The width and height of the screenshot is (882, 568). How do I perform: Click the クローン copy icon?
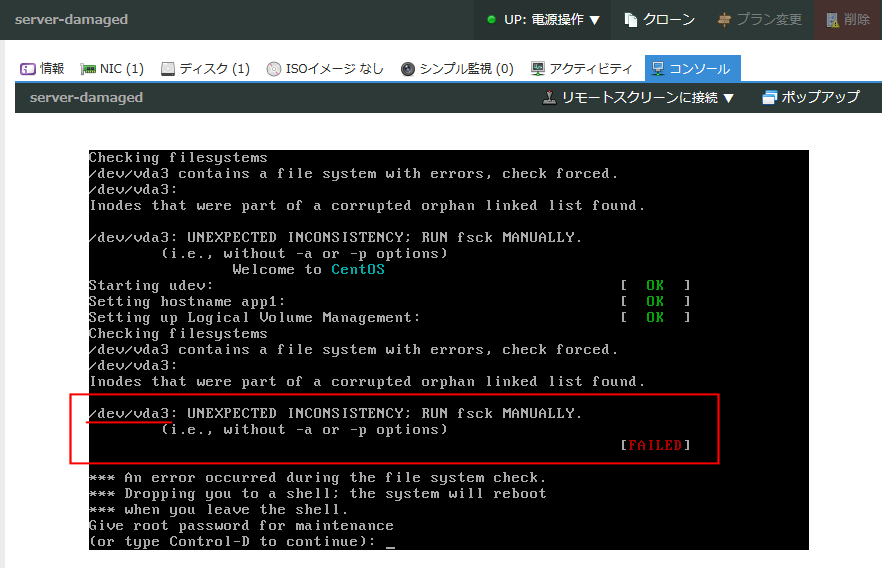tap(630, 20)
